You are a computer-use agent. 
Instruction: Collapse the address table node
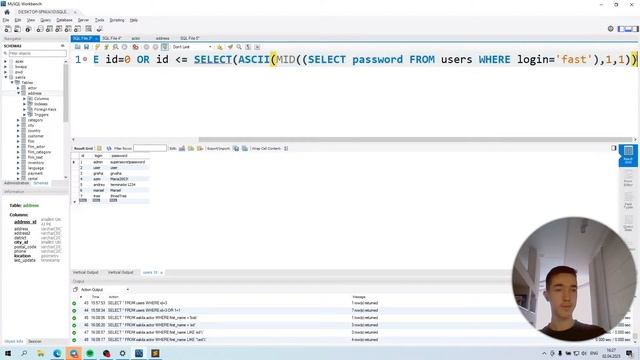coord(18,93)
